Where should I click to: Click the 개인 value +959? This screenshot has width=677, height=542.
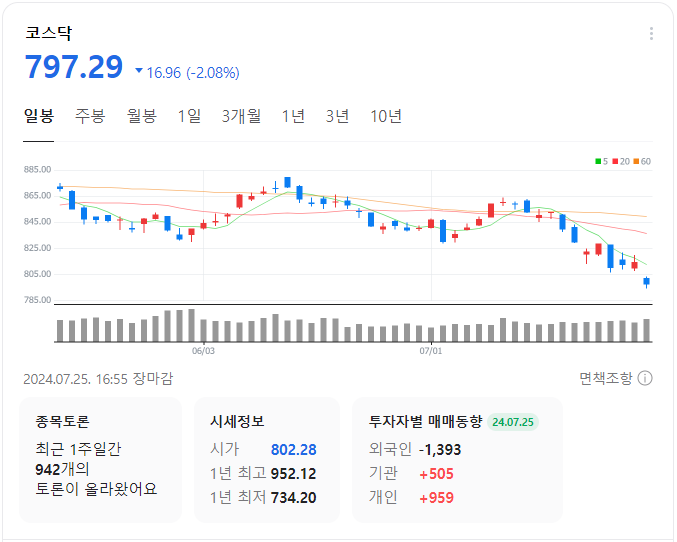437,498
